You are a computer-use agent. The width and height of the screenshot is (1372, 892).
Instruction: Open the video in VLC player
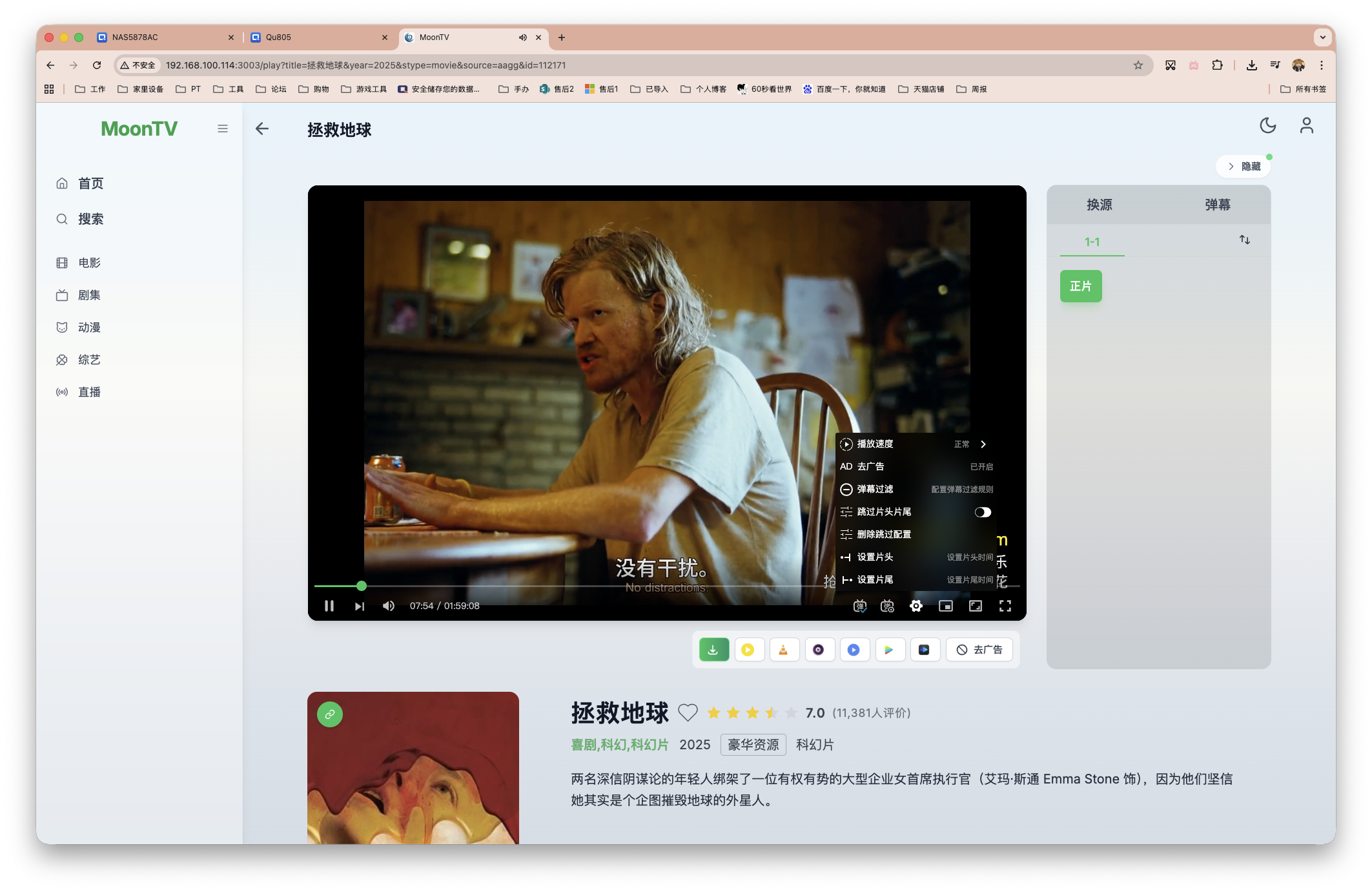pos(784,649)
